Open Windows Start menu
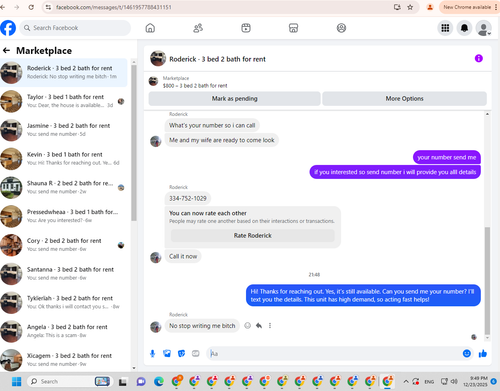The height and width of the screenshot is (391, 500). [x=16, y=381]
